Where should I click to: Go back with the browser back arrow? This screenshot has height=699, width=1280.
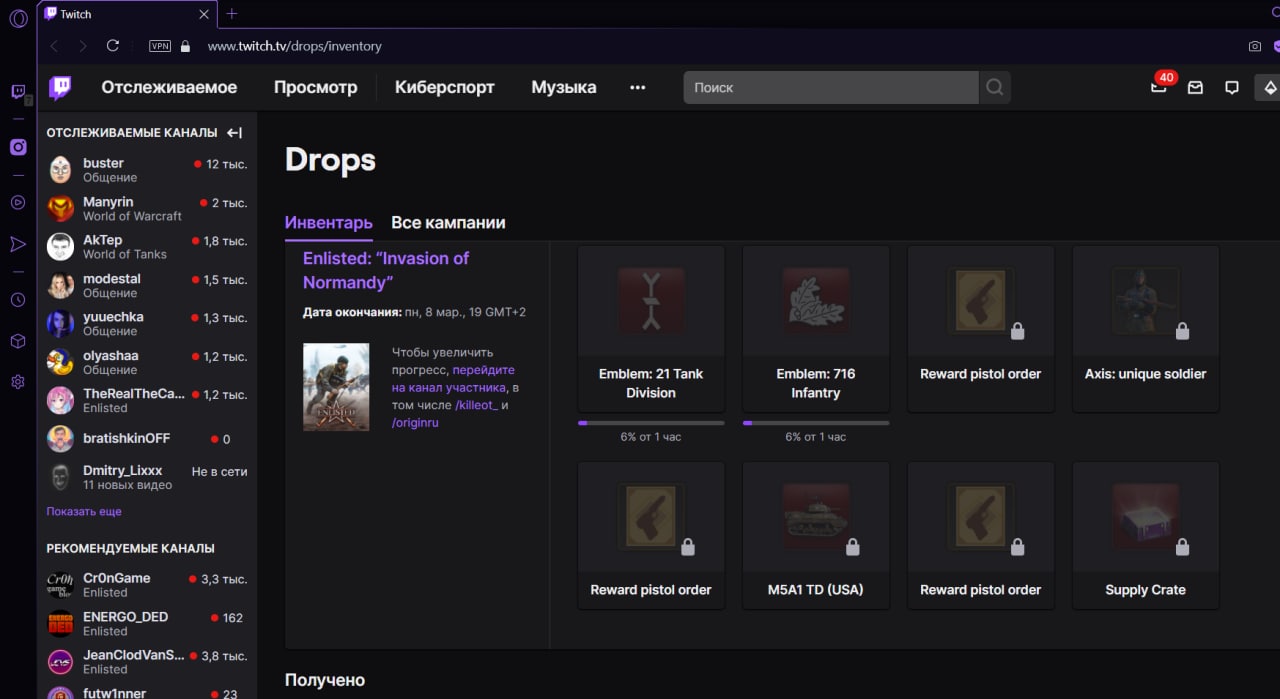tap(54, 46)
